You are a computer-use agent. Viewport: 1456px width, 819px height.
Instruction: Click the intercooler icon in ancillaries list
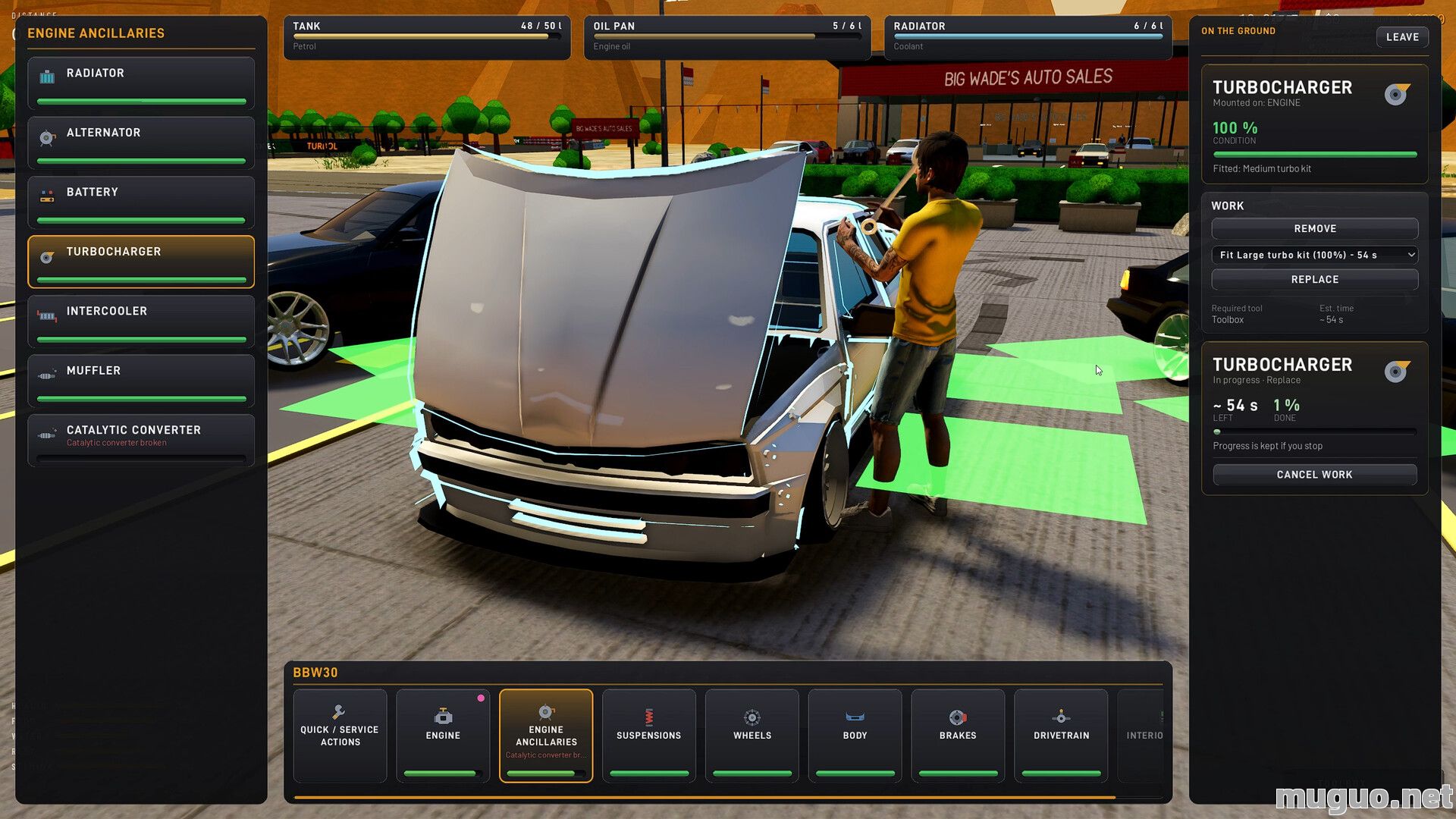(47, 315)
